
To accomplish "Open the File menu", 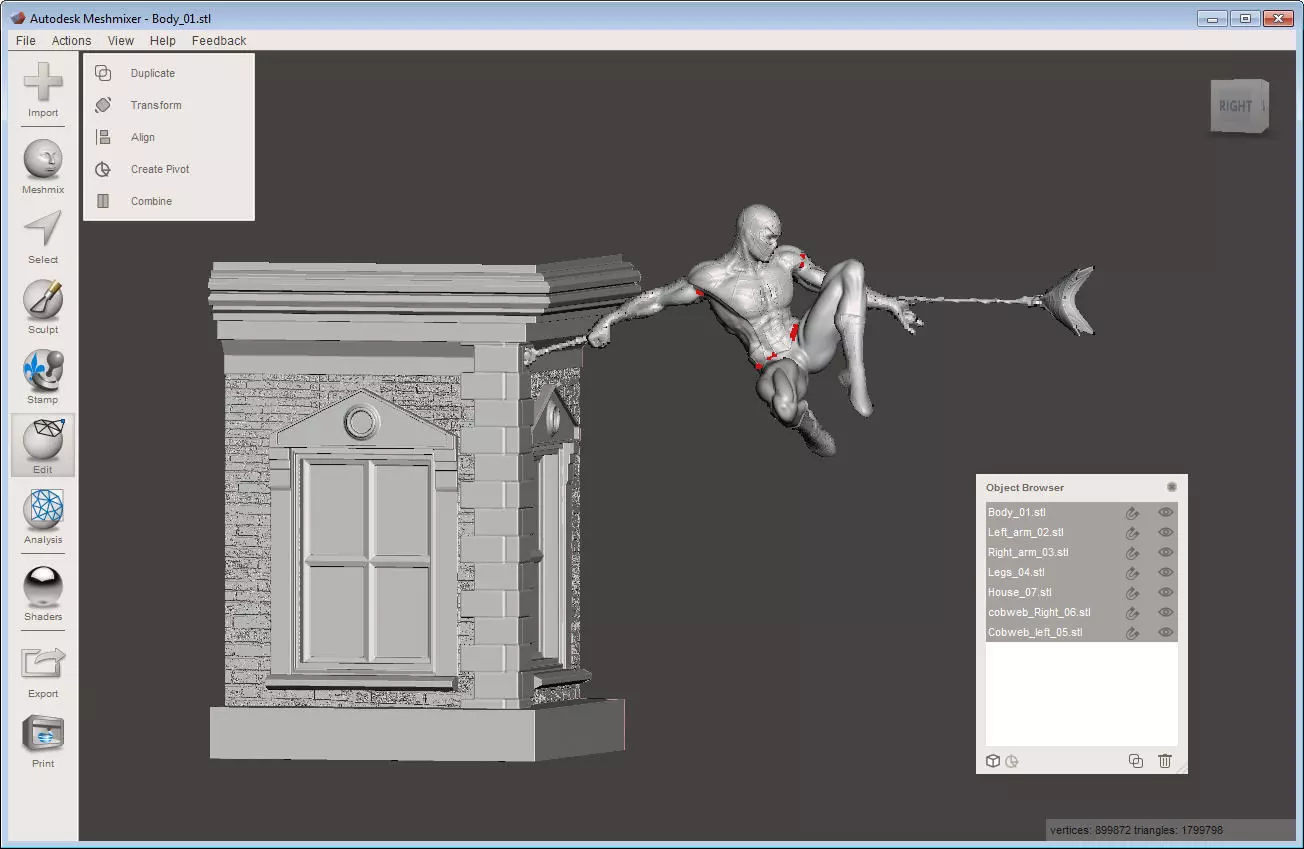I will [x=26, y=41].
